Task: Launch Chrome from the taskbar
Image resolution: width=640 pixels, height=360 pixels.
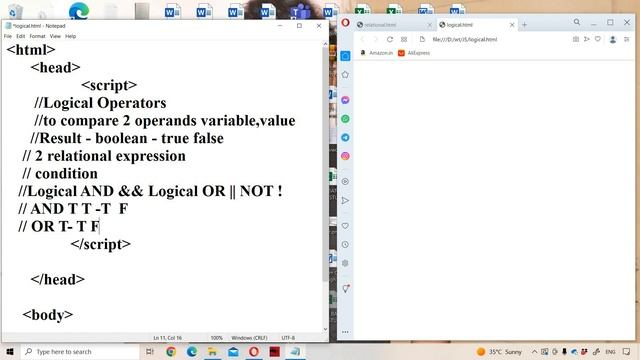Action: point(171,351)
